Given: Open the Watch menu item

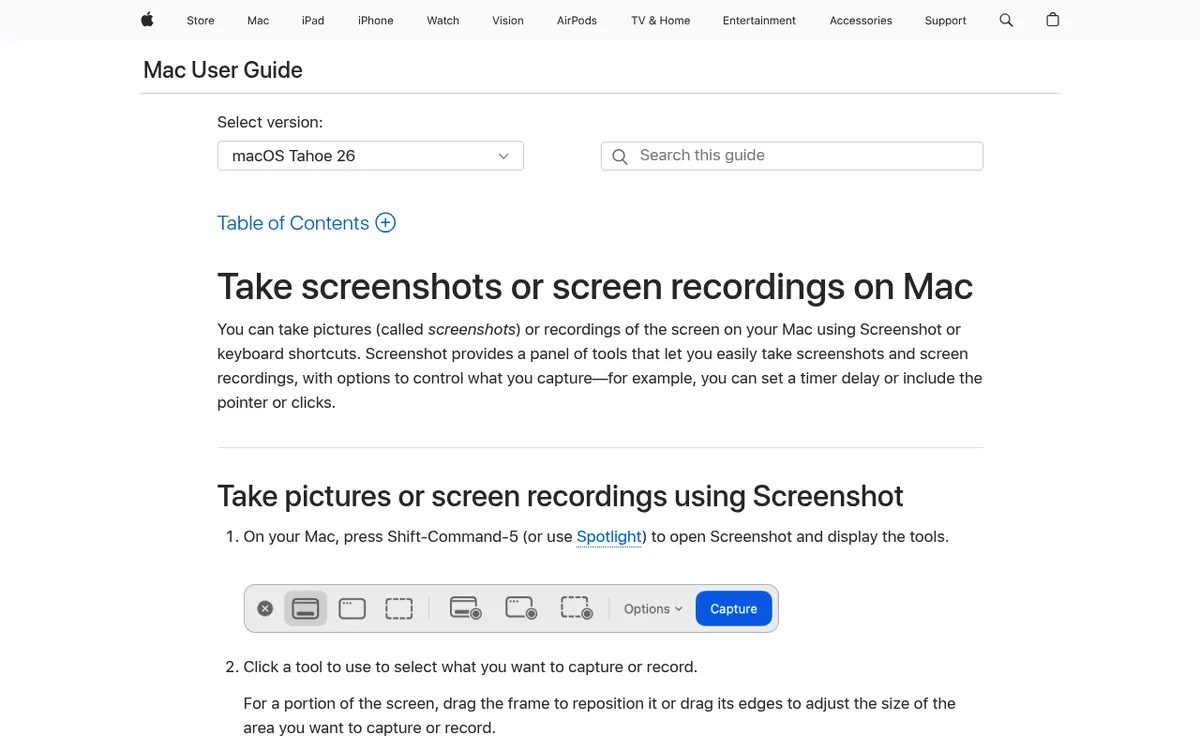Looking at the screenshot, I should coord(443,20).
